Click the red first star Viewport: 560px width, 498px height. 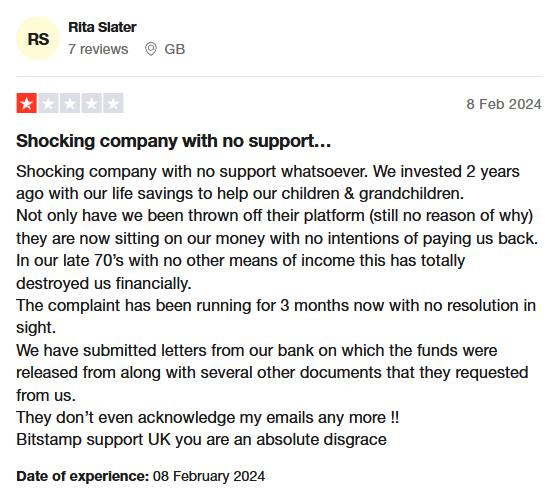[x=26, y=103]
